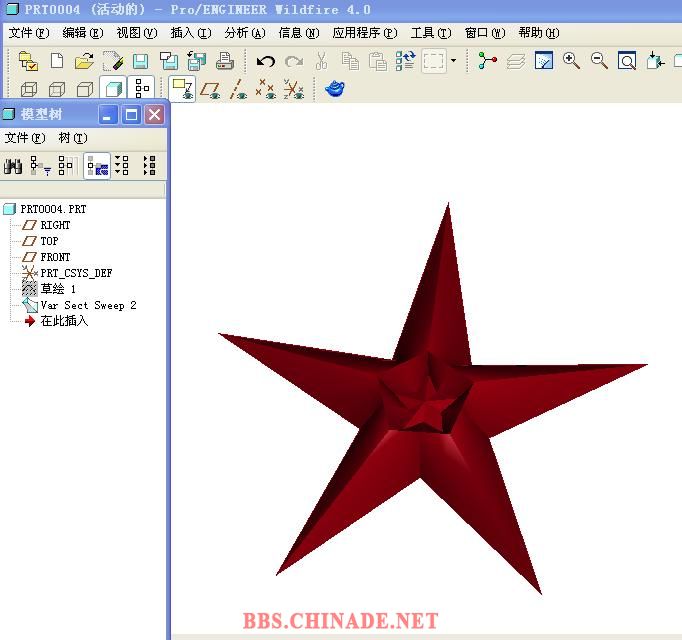Create a new file with blank page icon

coord(56,62)
